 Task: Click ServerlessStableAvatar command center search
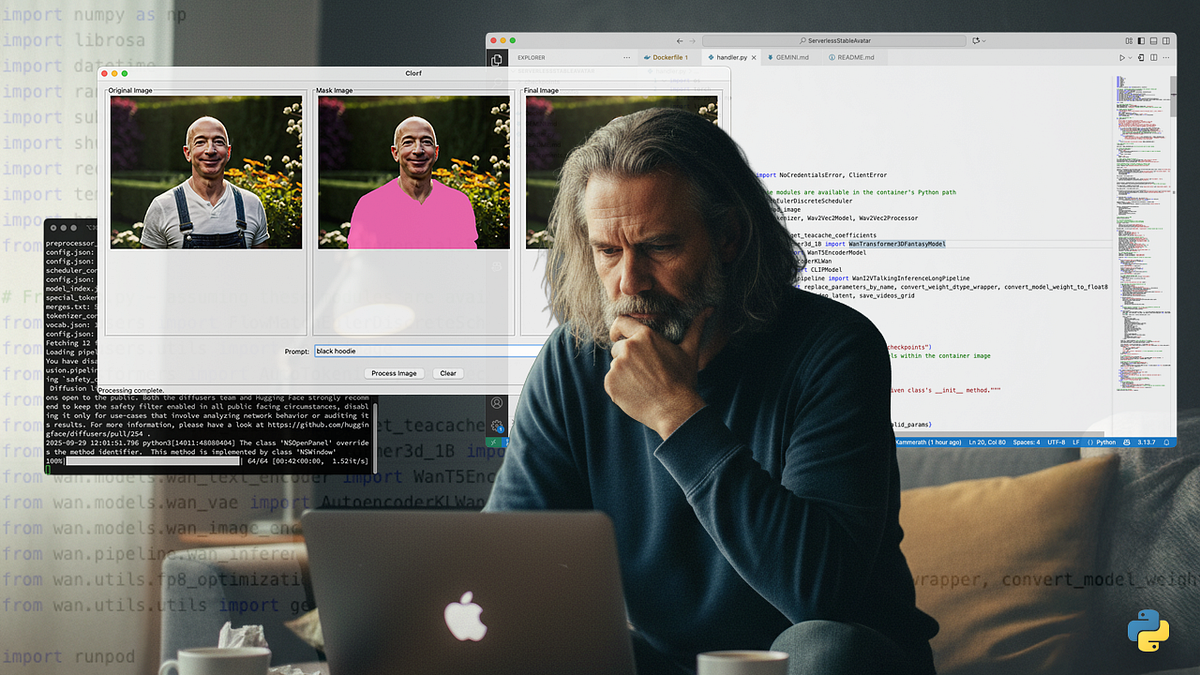tap(834, 41)
